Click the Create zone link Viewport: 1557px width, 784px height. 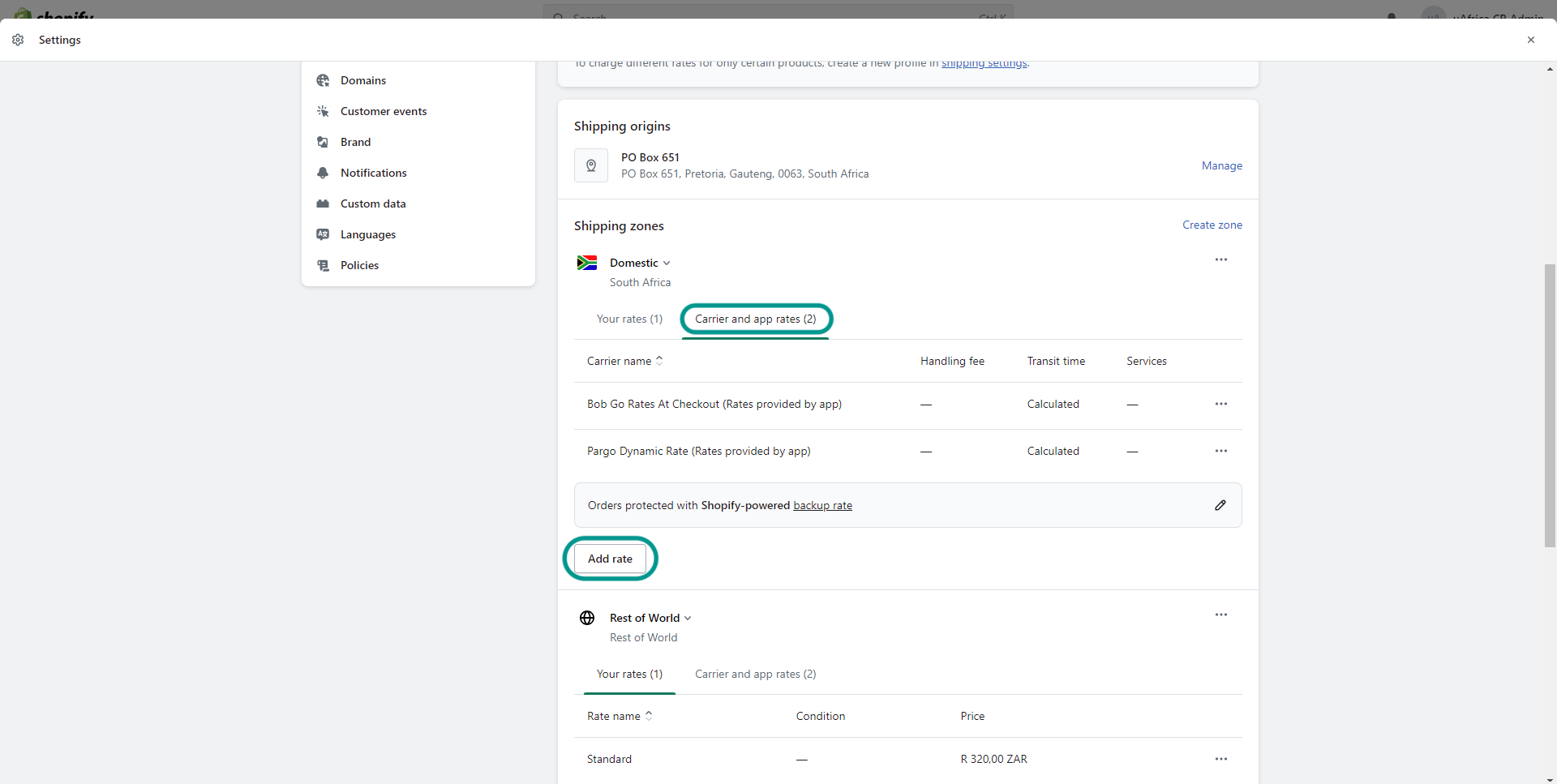tap(1212, 225)
